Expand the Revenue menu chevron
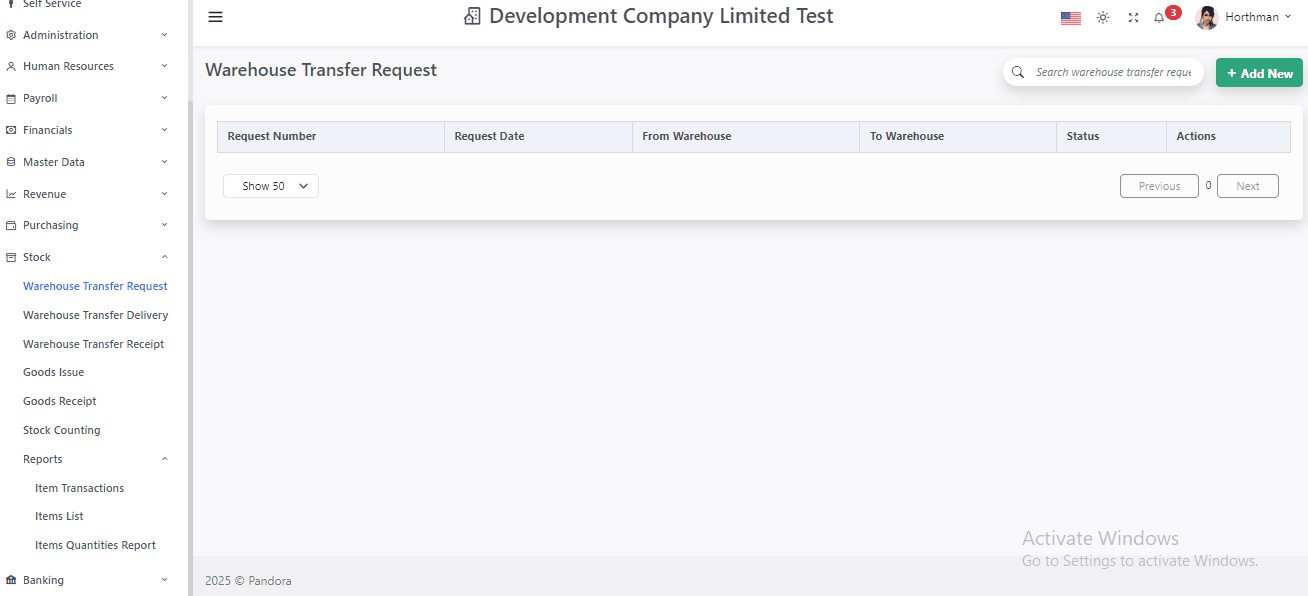This screenshot has width=1308, height=596. 165,194
